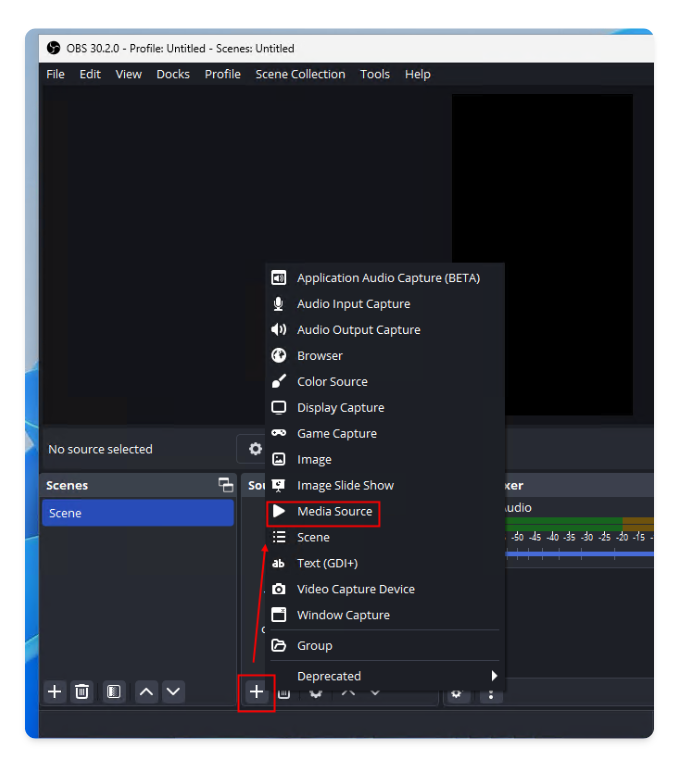The width and height of the screenshot is (679, 767).
Task: Click the plus icon to add source
Action: point(256,692)
